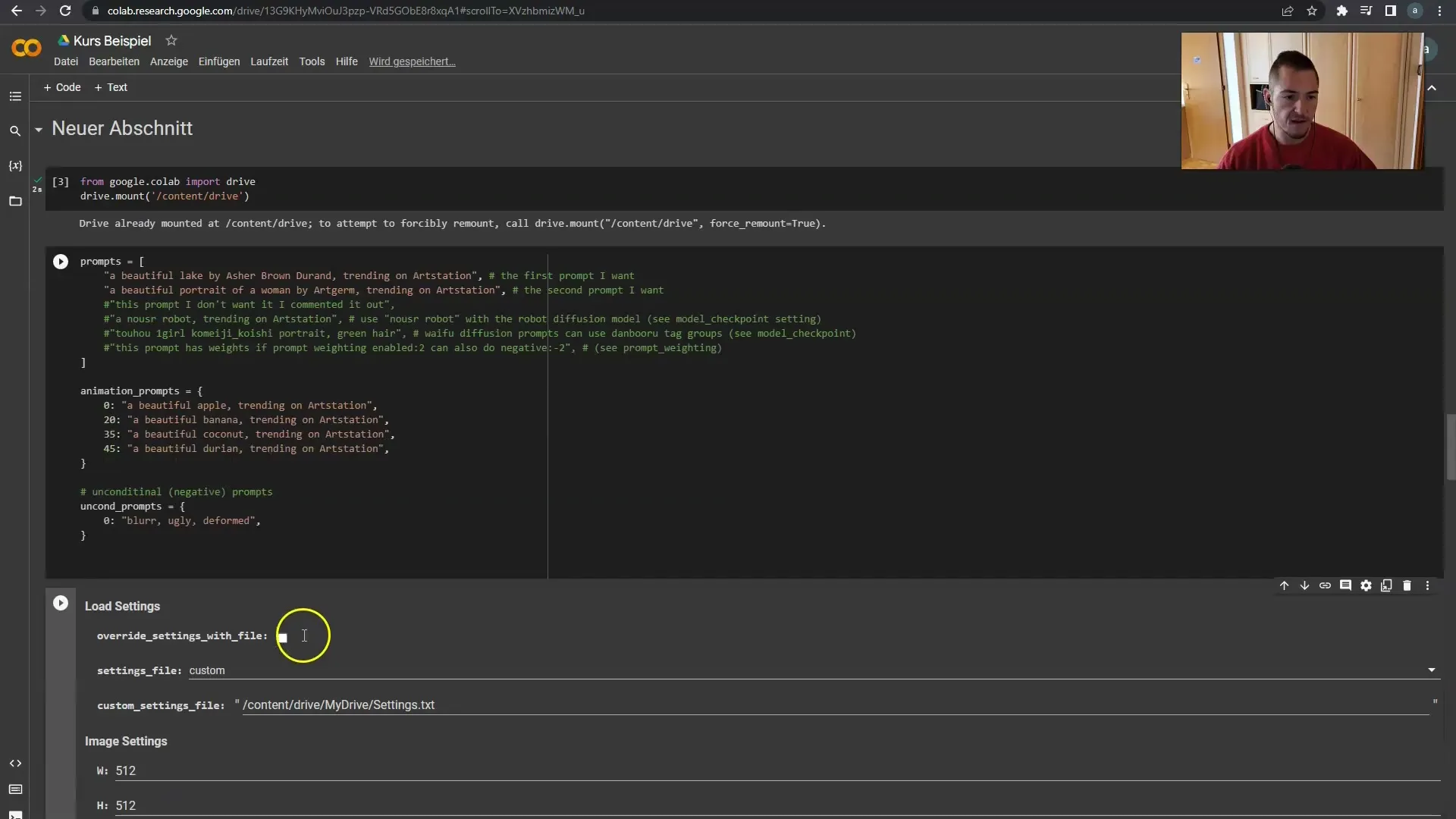Copy link to cell icon
Screen dimensions: 1456x819
tap(1325, 585)
